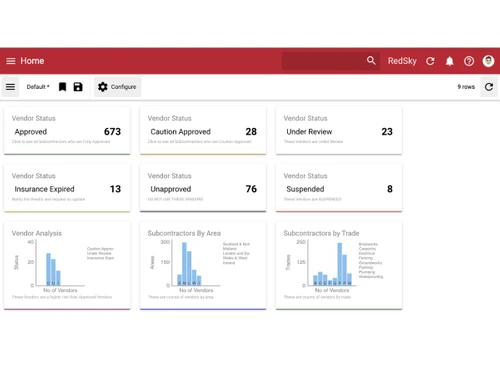Open the Suspended vendor card

339,188
